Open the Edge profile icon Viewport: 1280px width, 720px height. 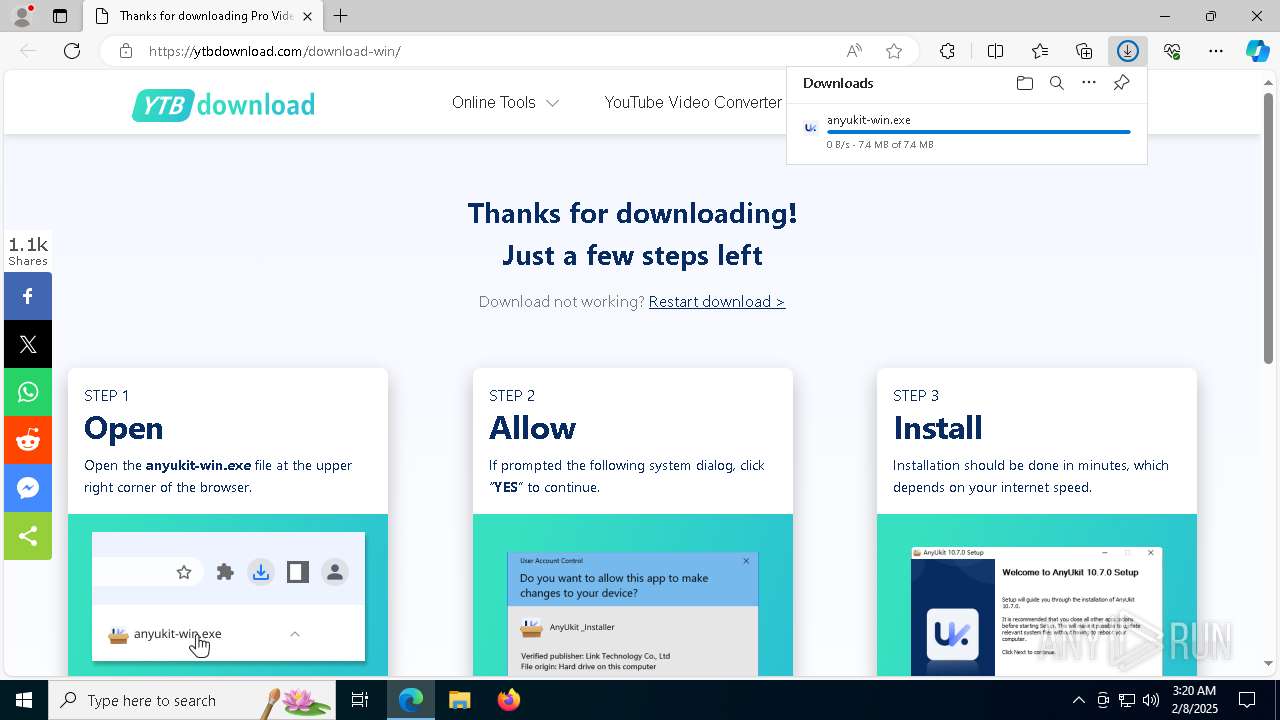pos(21,16)
